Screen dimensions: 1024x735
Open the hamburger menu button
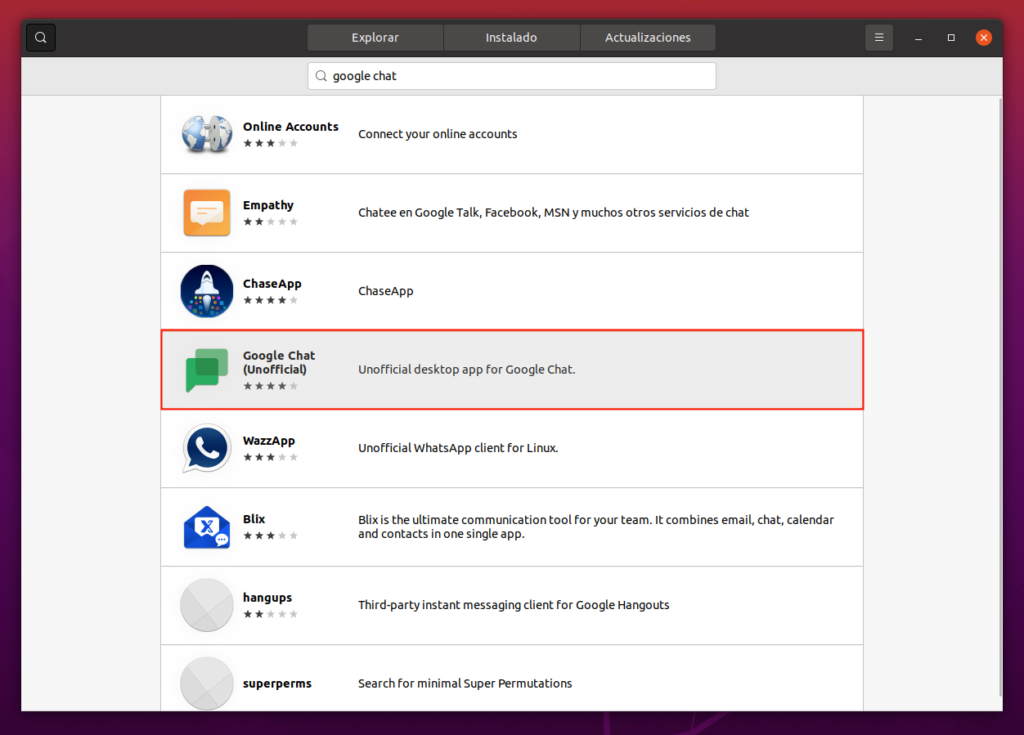click(x=879, y=37)
